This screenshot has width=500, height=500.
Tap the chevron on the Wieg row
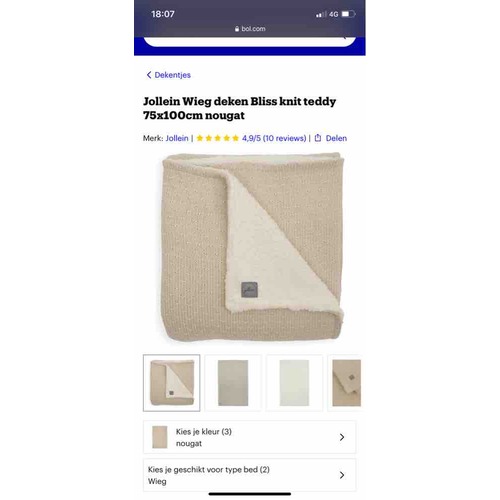click(342, 475)
